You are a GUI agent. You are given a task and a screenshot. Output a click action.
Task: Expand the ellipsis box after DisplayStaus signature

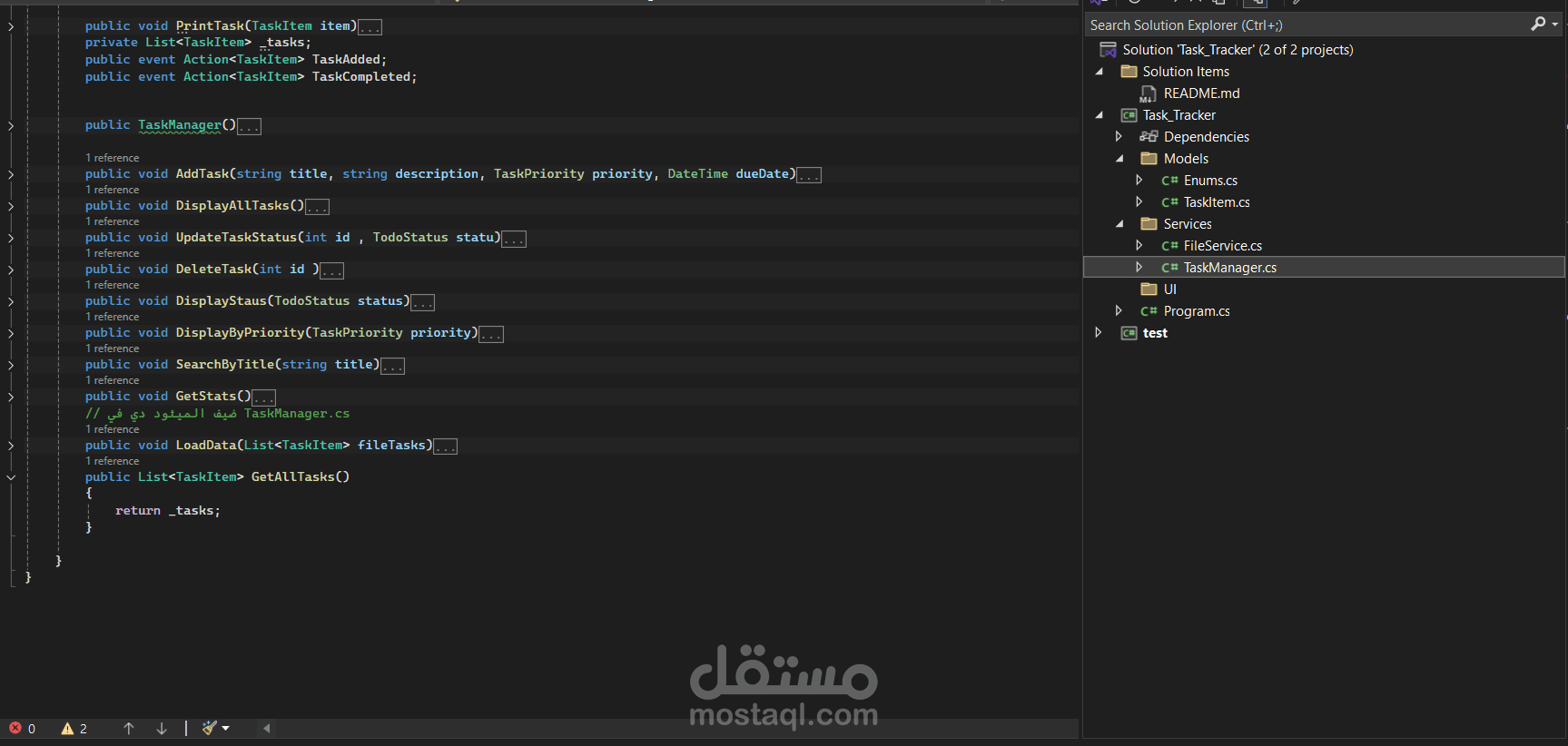tap(423, 302)
